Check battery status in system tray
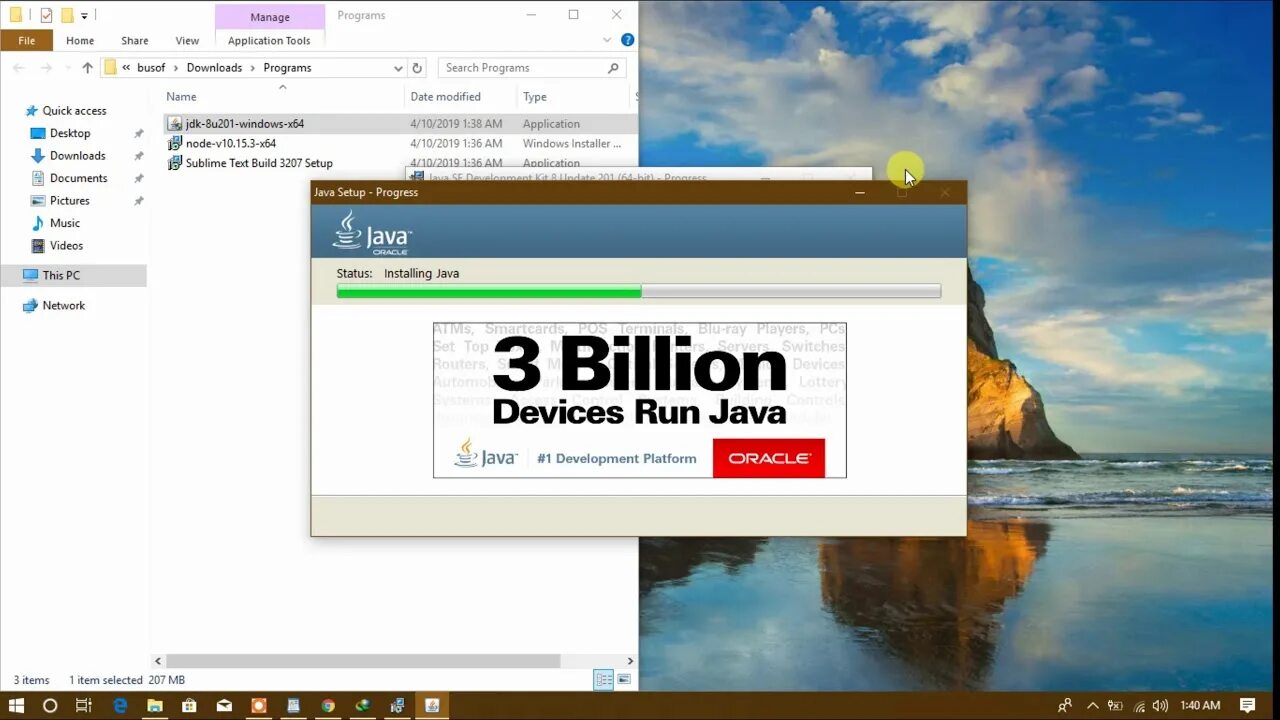Viewport: 1280px width, 720px height. point(1116,705)
